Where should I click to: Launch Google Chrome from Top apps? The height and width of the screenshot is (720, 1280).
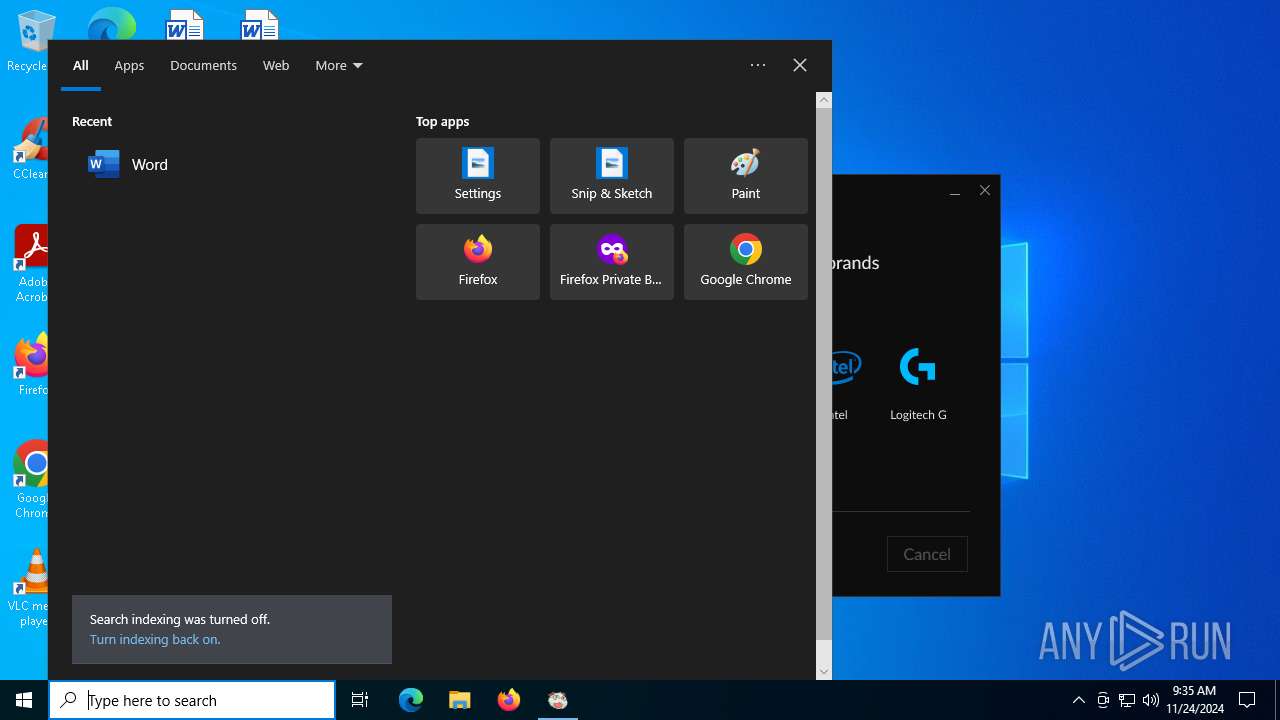coord(746,262)
